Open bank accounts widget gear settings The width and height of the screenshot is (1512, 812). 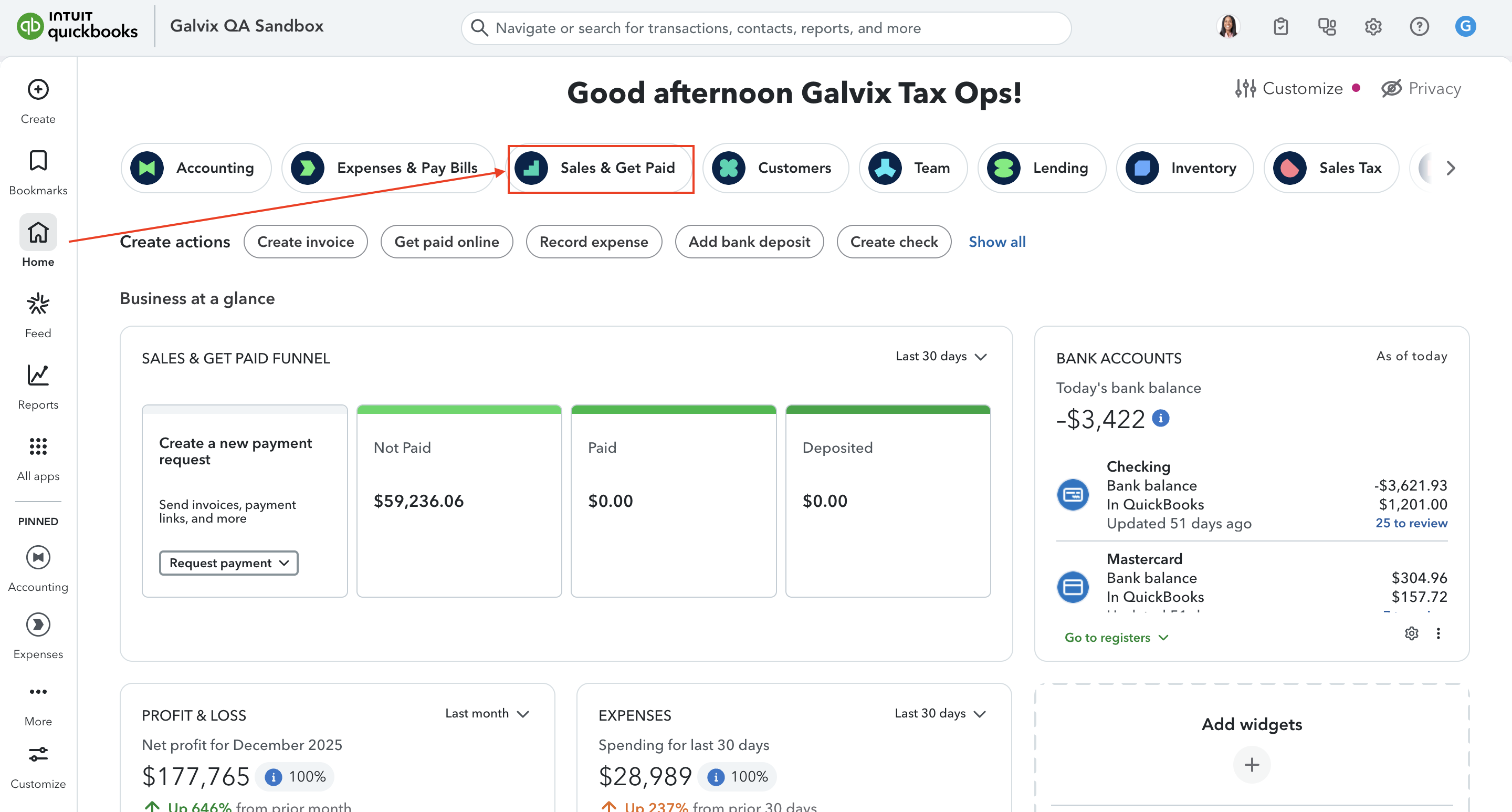coord(1411,633)
